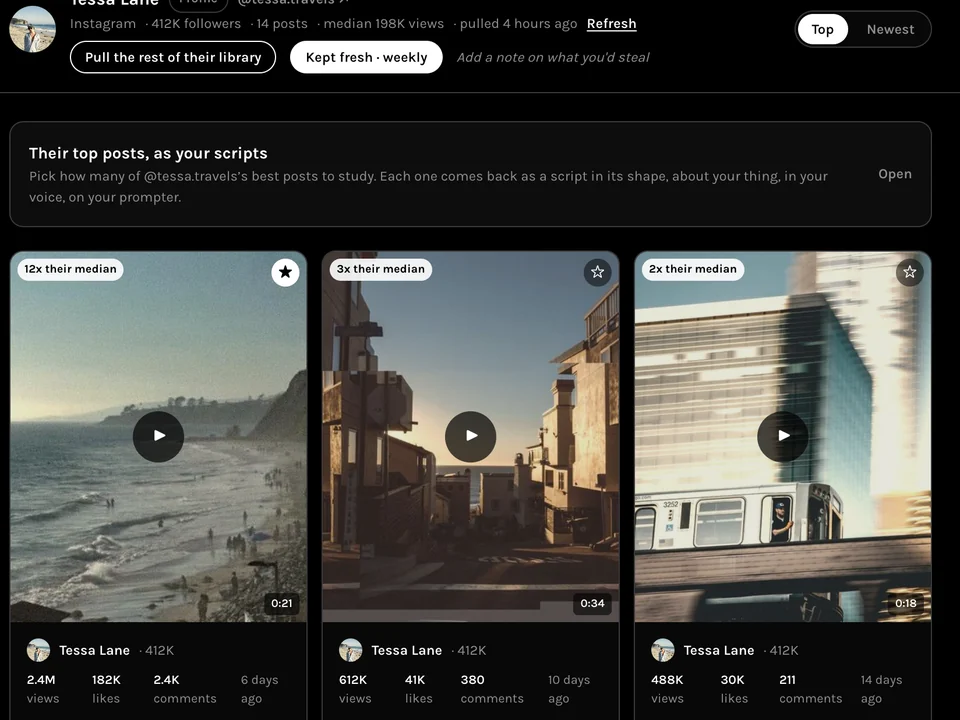960x720 pixels.
Task: Click the "211 comments" stat
Action: click(x=811, y=689)
